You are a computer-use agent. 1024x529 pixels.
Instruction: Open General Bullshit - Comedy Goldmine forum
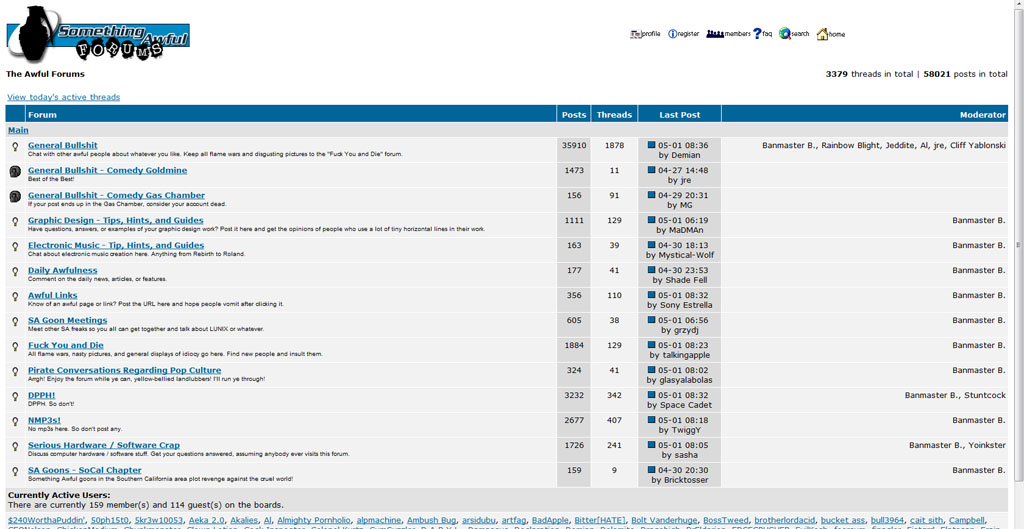tap(107, 170)
